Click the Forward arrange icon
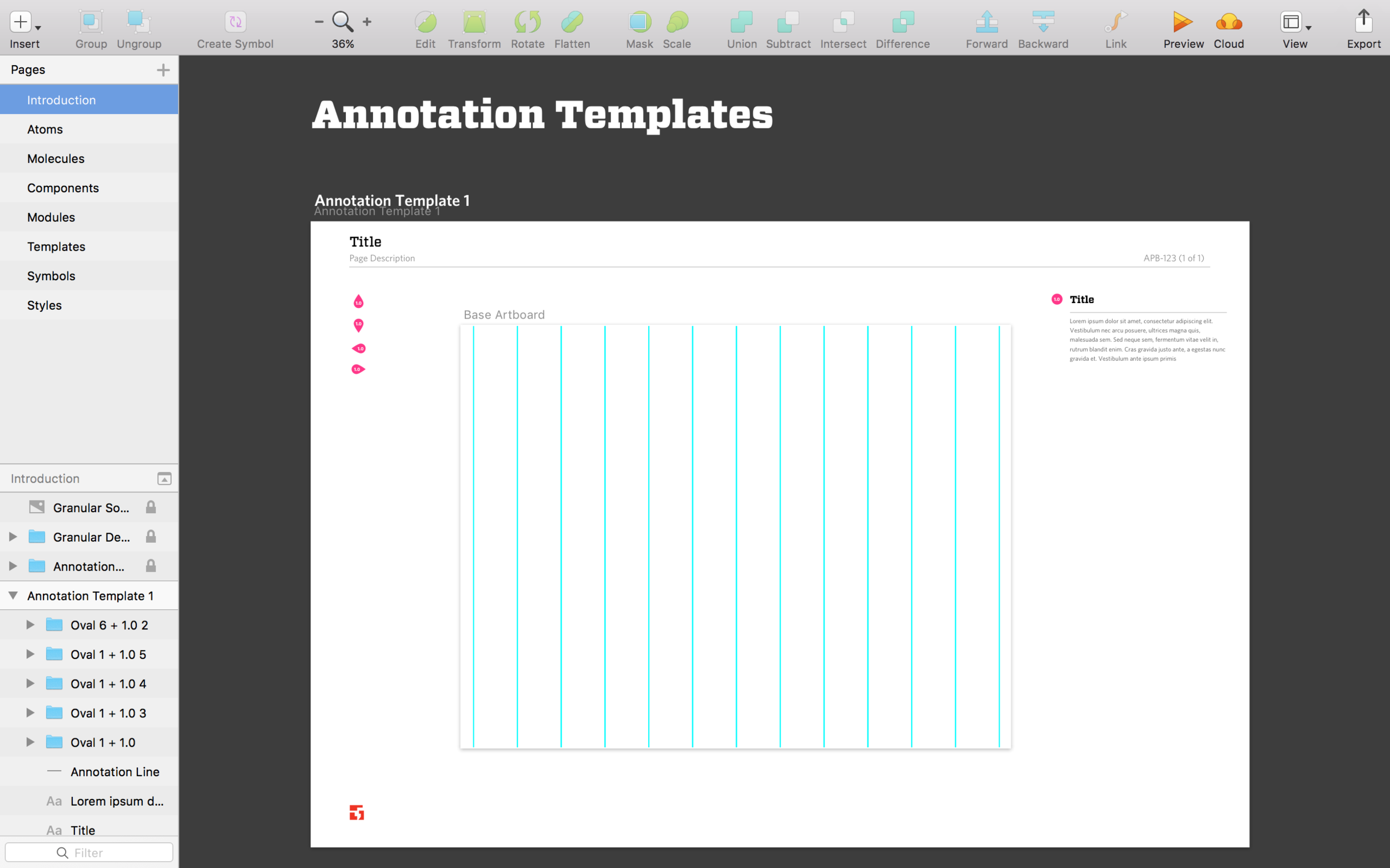 (x=986, y=23)
